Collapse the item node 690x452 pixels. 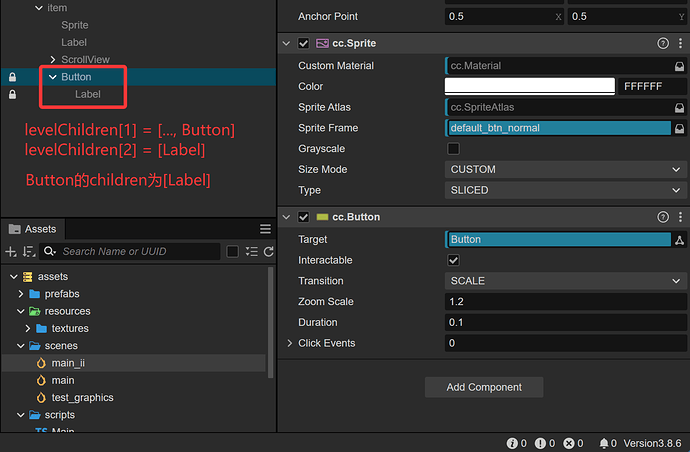[x=39, y=8]
